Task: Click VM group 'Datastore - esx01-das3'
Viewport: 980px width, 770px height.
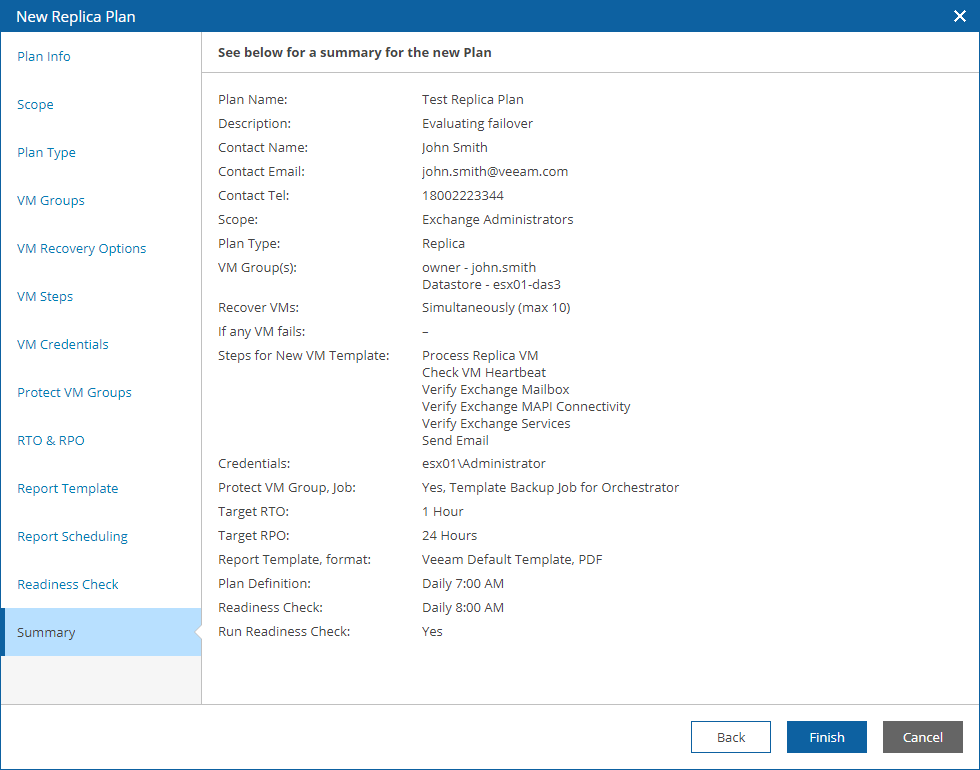Action: [491, 284]
